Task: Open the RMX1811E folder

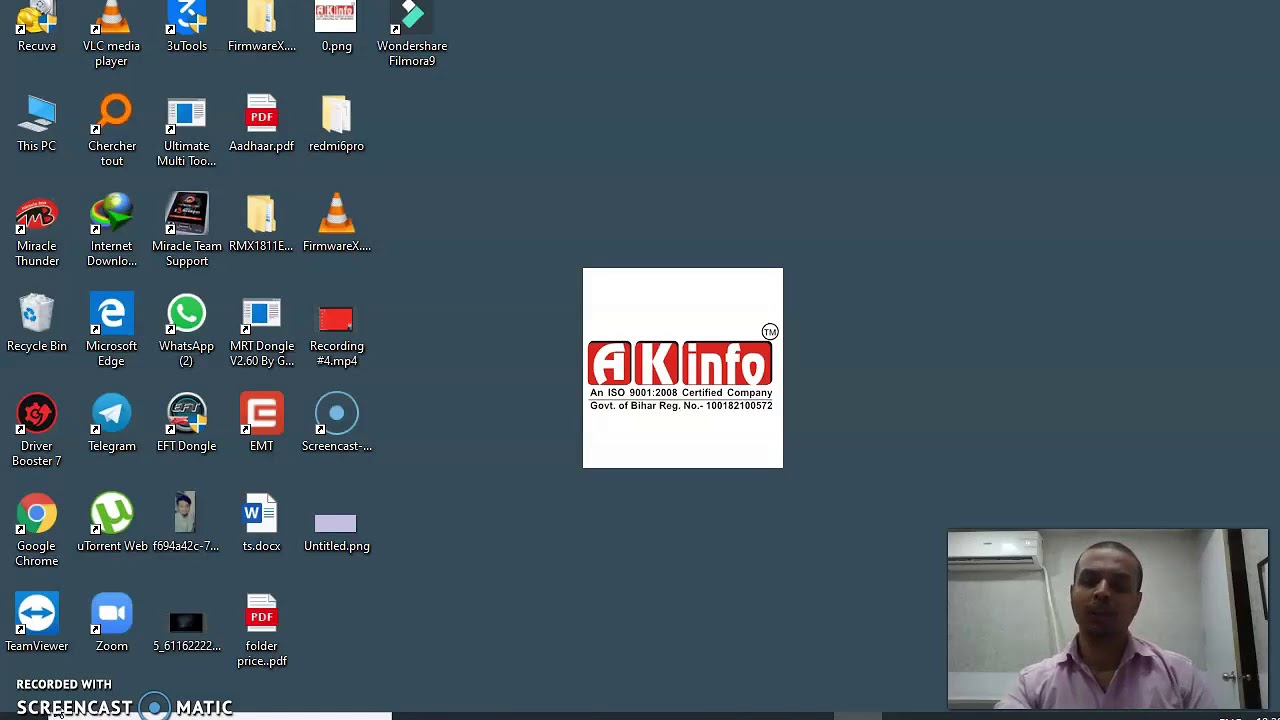Action: 261,224
